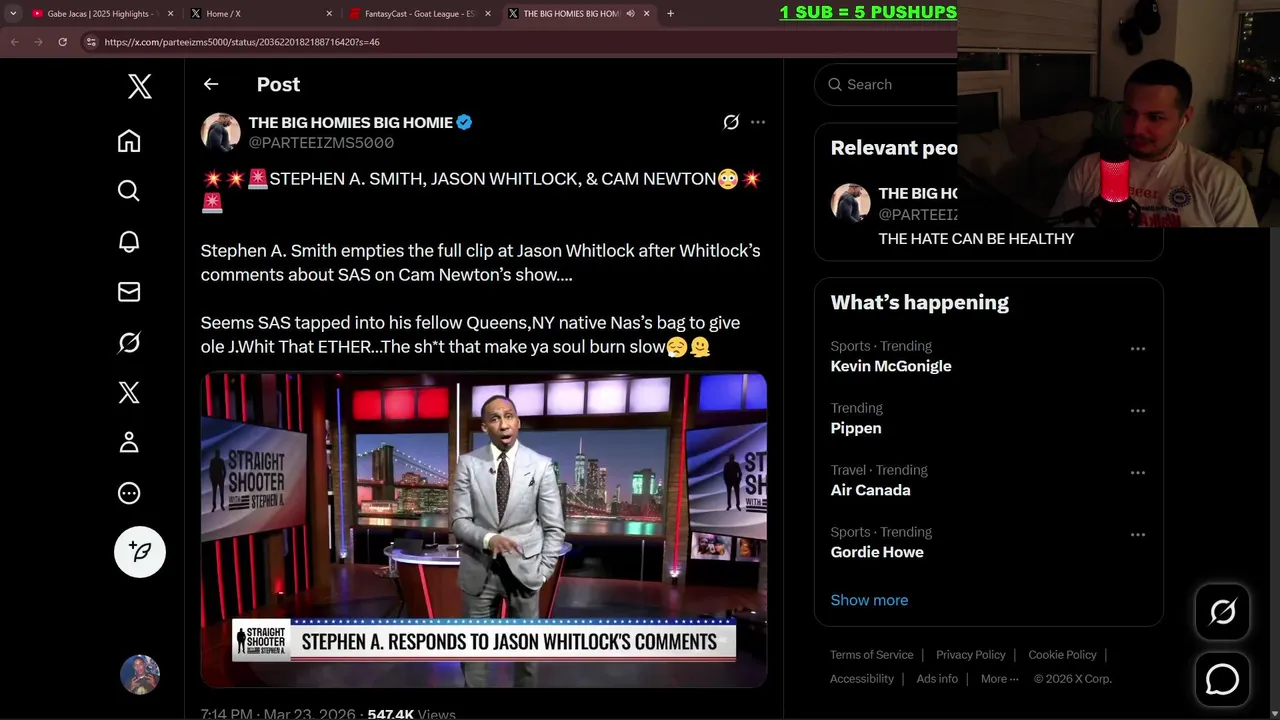Open a new browser tab
This screenshot has height=720, width=1280.
pyautogui.click(x=670, y=13)
